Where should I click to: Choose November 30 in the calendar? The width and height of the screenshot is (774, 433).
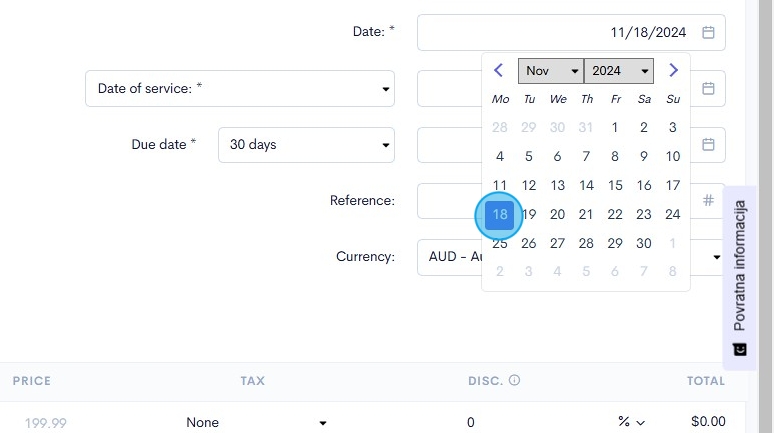644,243
